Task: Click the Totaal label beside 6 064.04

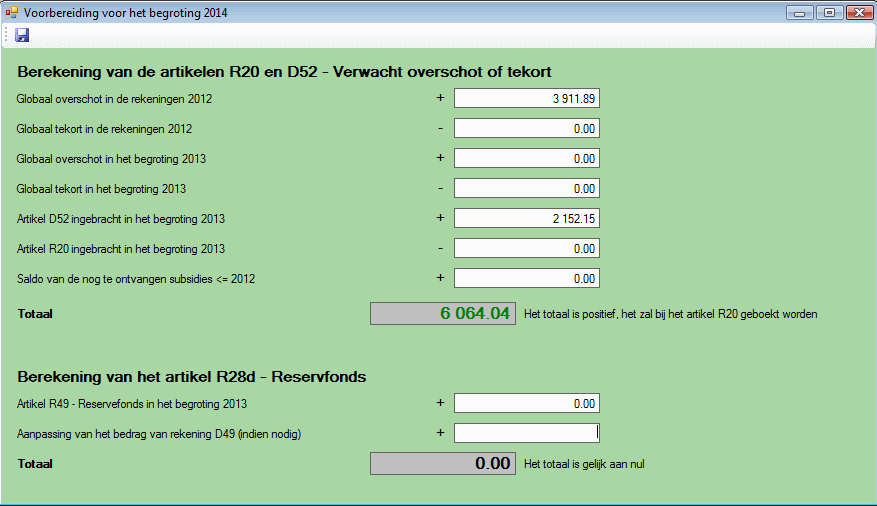Action: 35,314
